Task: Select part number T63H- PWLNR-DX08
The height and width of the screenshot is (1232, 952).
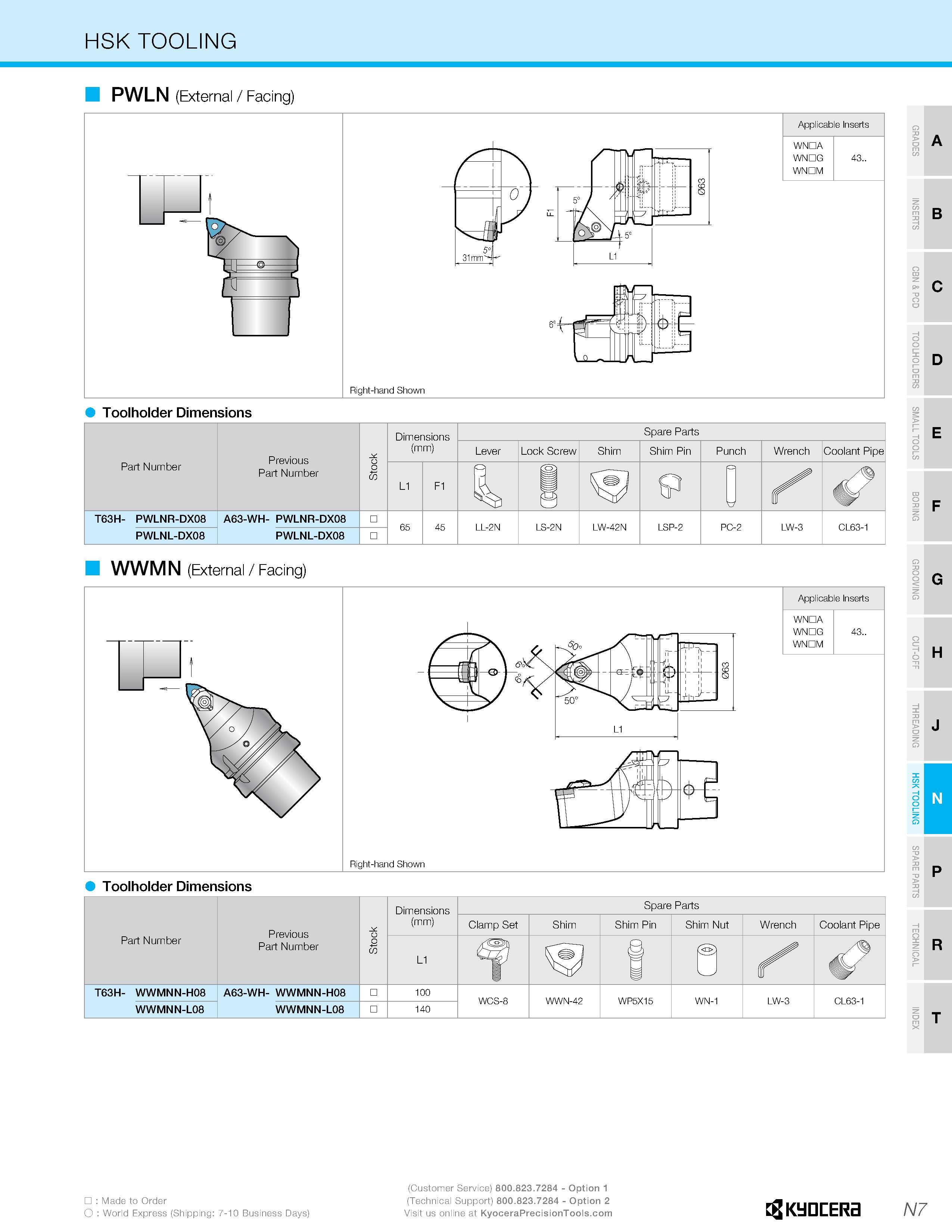Action: [x=150, y=519]
